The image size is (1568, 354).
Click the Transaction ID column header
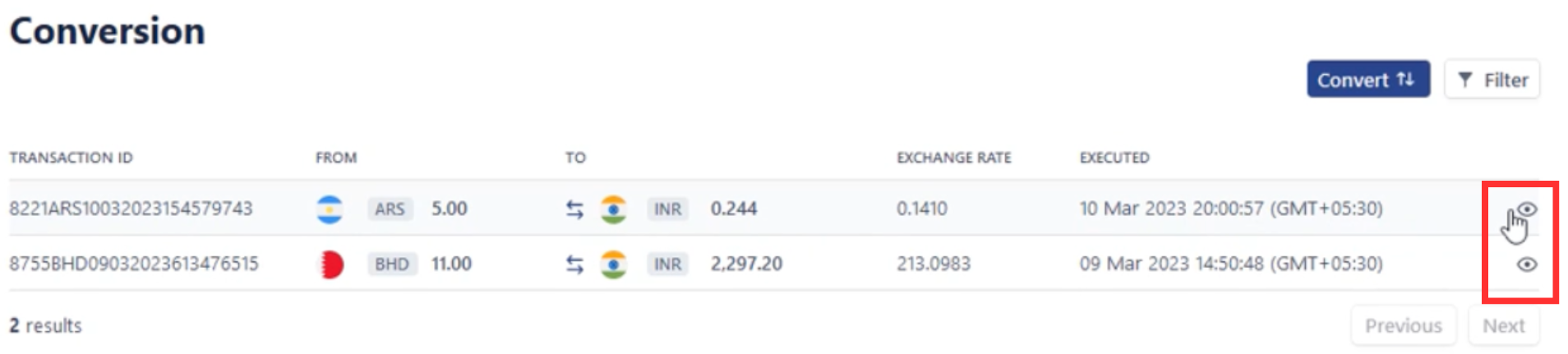pos(71,158)
